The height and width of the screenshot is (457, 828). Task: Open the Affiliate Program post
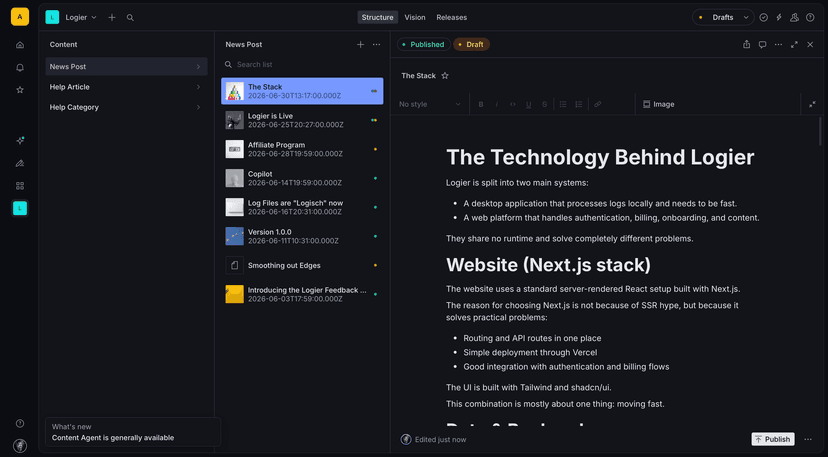pyautogui.click(x=302, y=149)
